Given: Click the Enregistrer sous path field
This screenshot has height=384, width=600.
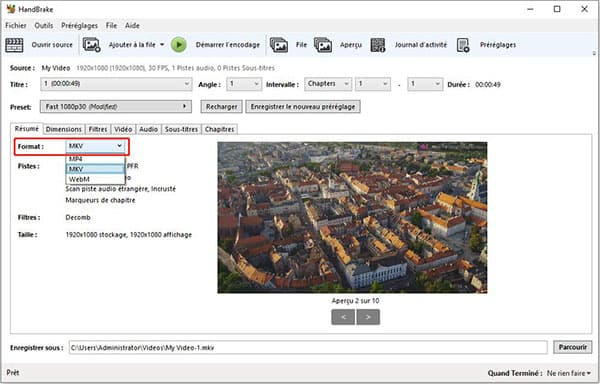Looking at the screenshot, I should (x=308, y=348).
